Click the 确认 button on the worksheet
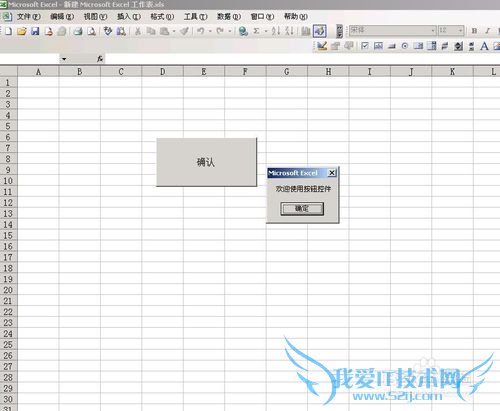The image size is (500, 411). 207,162
